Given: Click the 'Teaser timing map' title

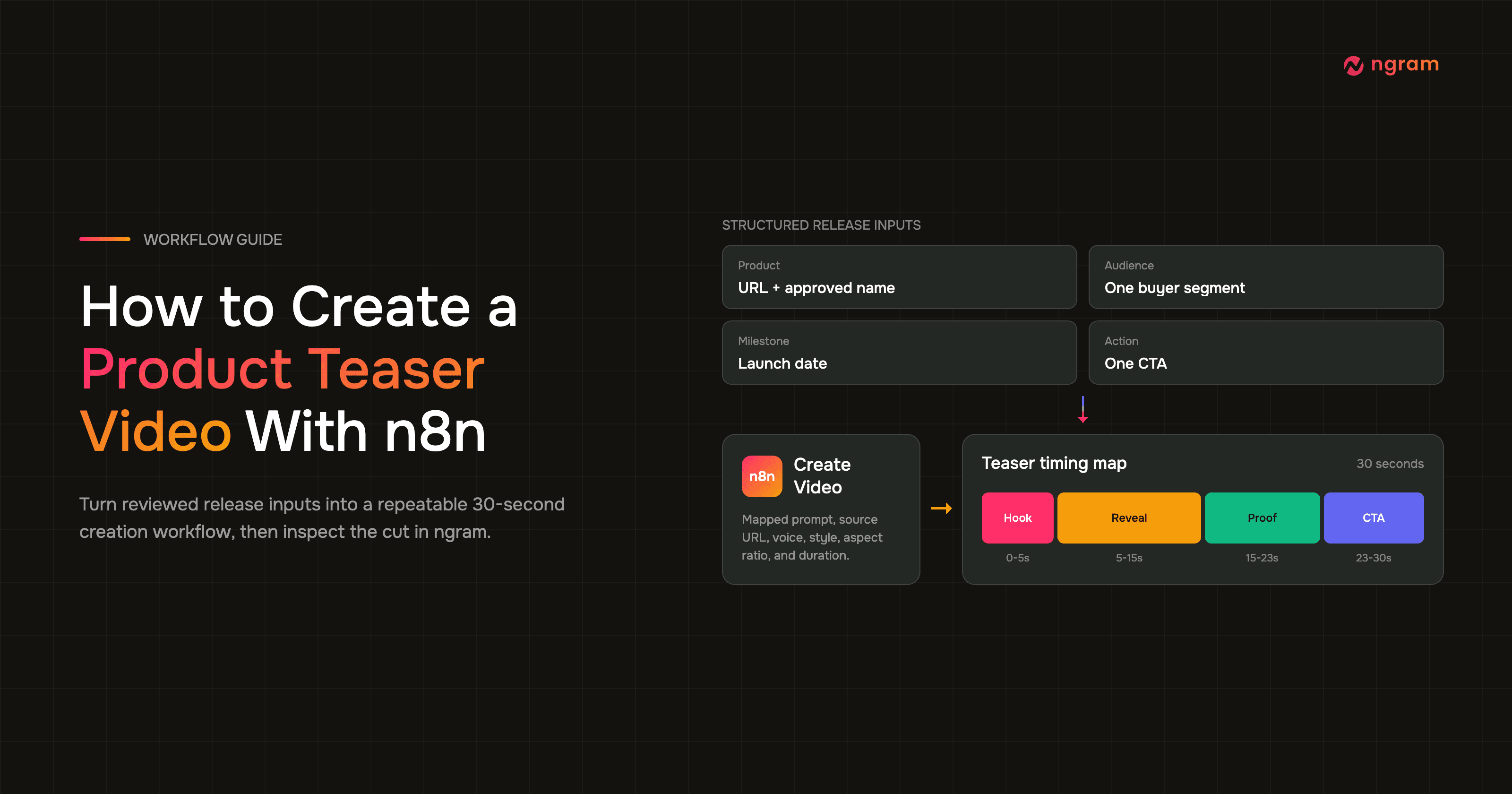Looking at the screenshot, I should coord(1054,463).
